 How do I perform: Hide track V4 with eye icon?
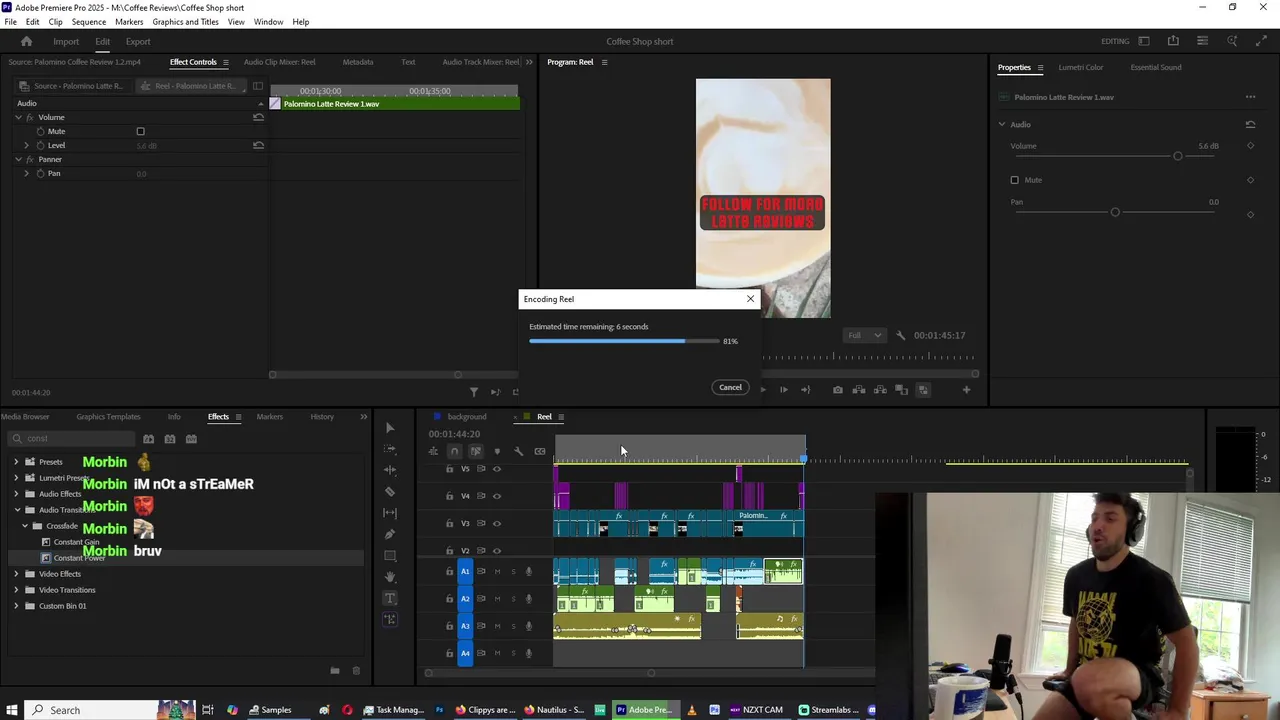point(497,496)
